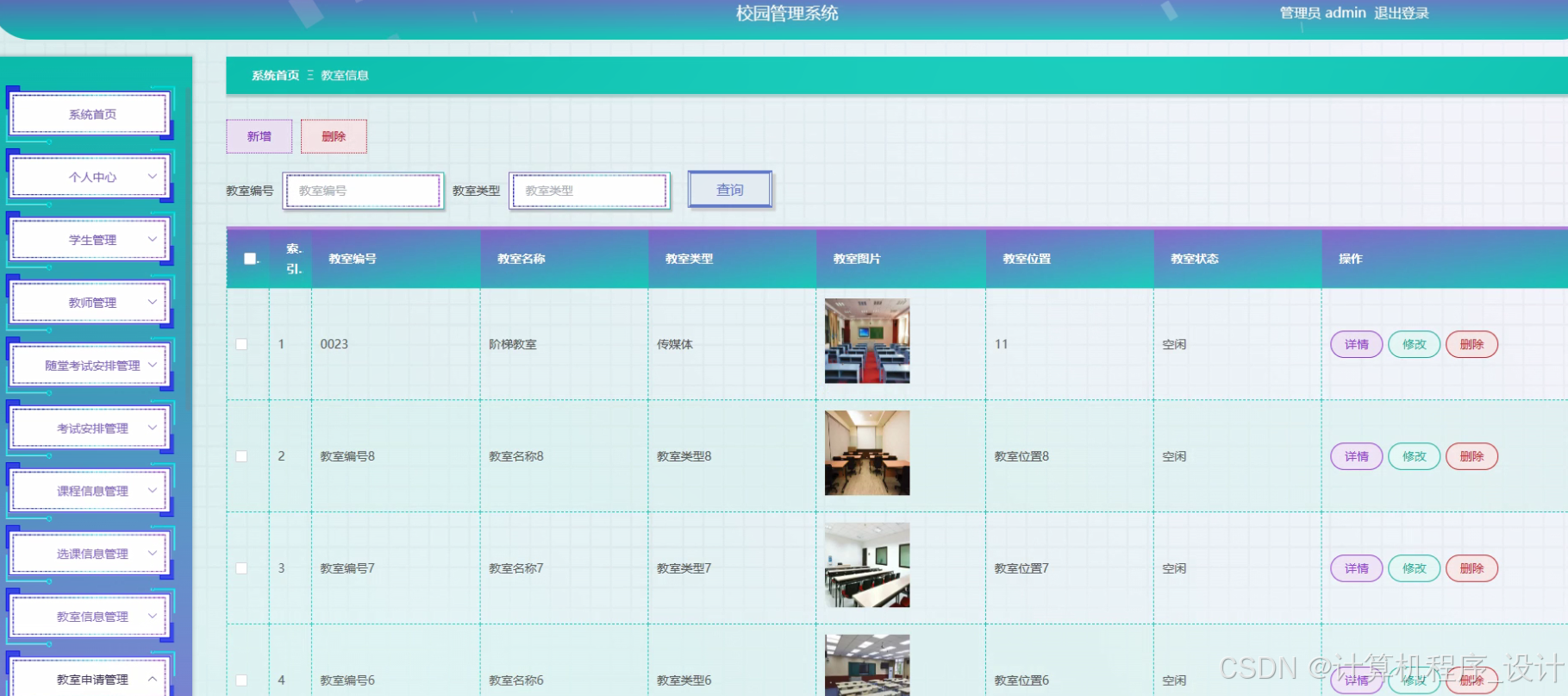Click the 新增 button
The width and height of the screenshot is (1568, 696).
tap(259, 136)
